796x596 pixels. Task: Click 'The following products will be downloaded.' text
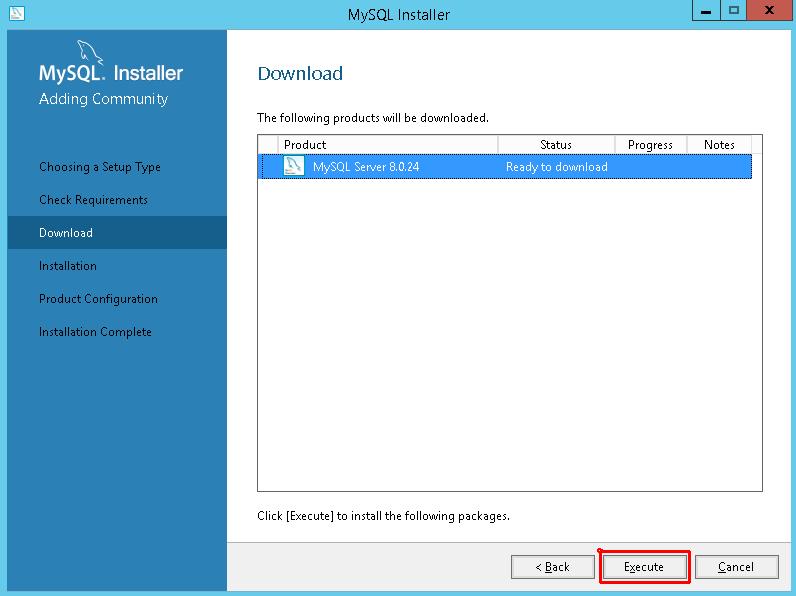click(373, 118)
